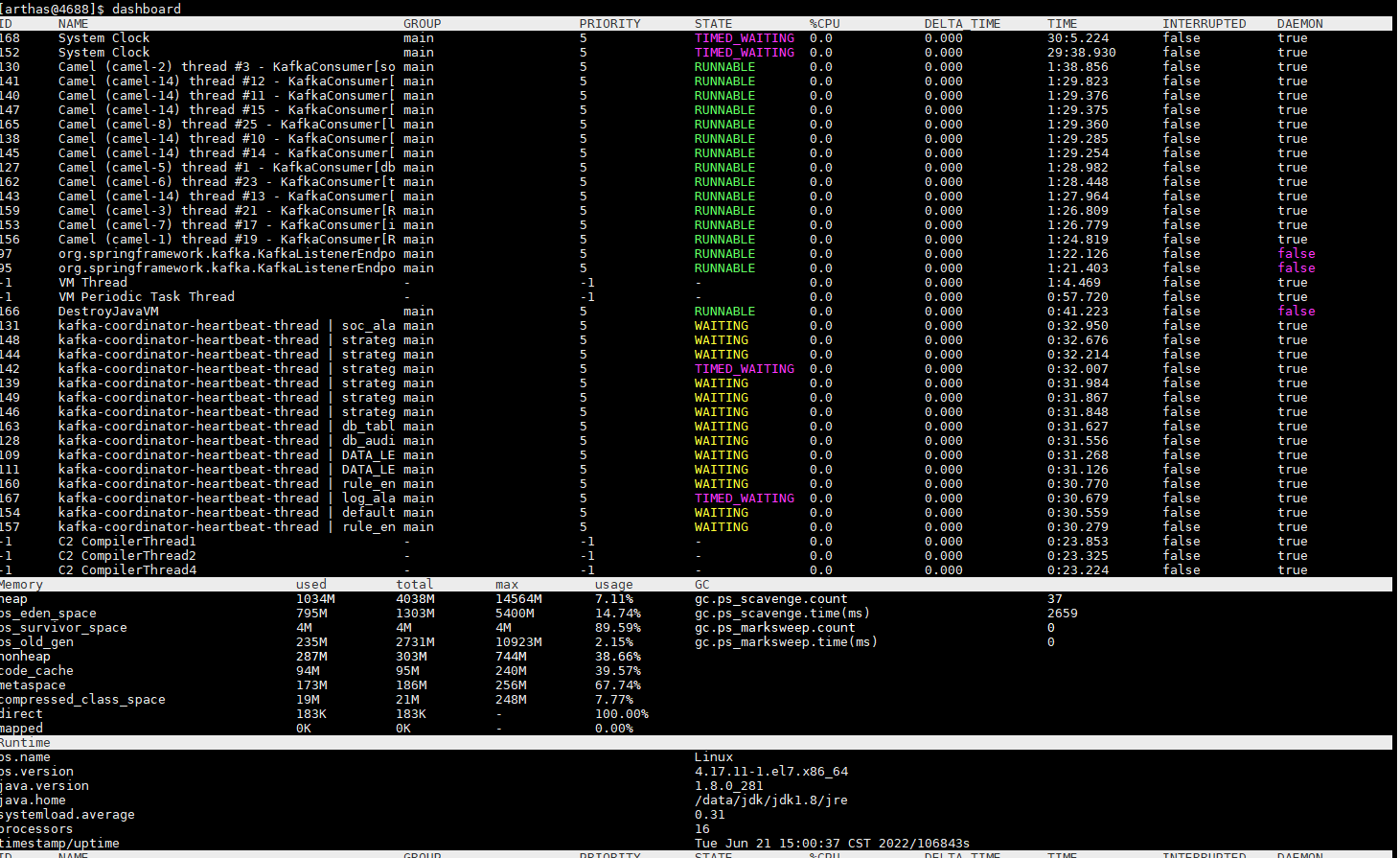Select the "nonheap" memory row label
The width and height of the screenshot is (1400, 858).
point(25,657)
